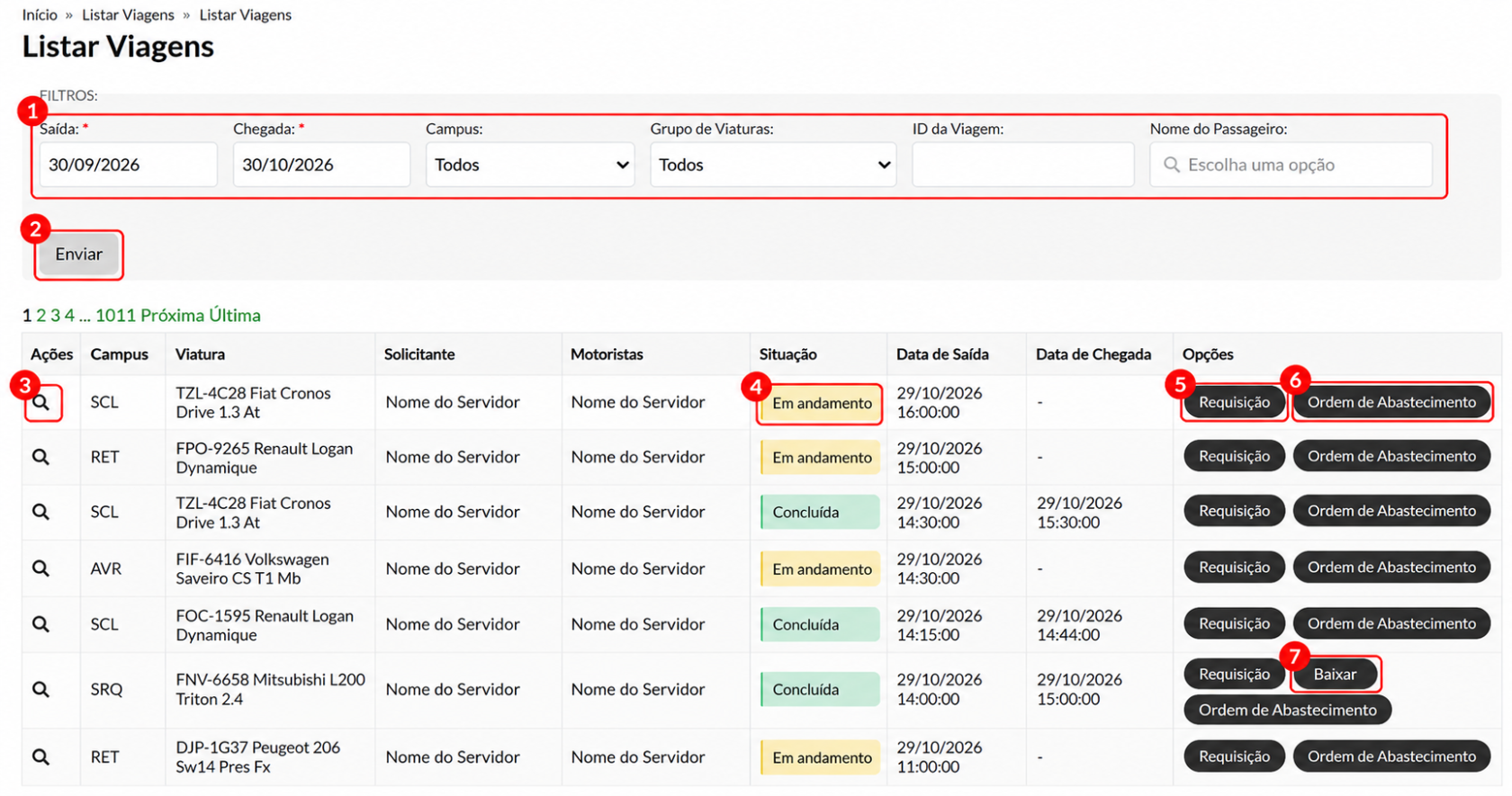
Task: Click Ordem de Abastecimento in the FIF-6416 row
Action: (1391, 568)
